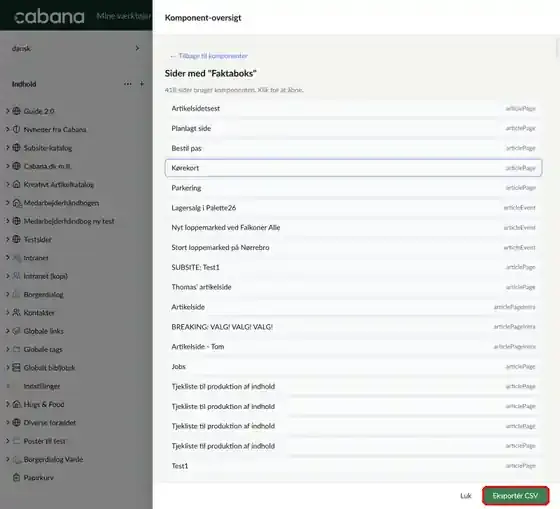Open Stort loppemarked på Nørrebro row

354,247
